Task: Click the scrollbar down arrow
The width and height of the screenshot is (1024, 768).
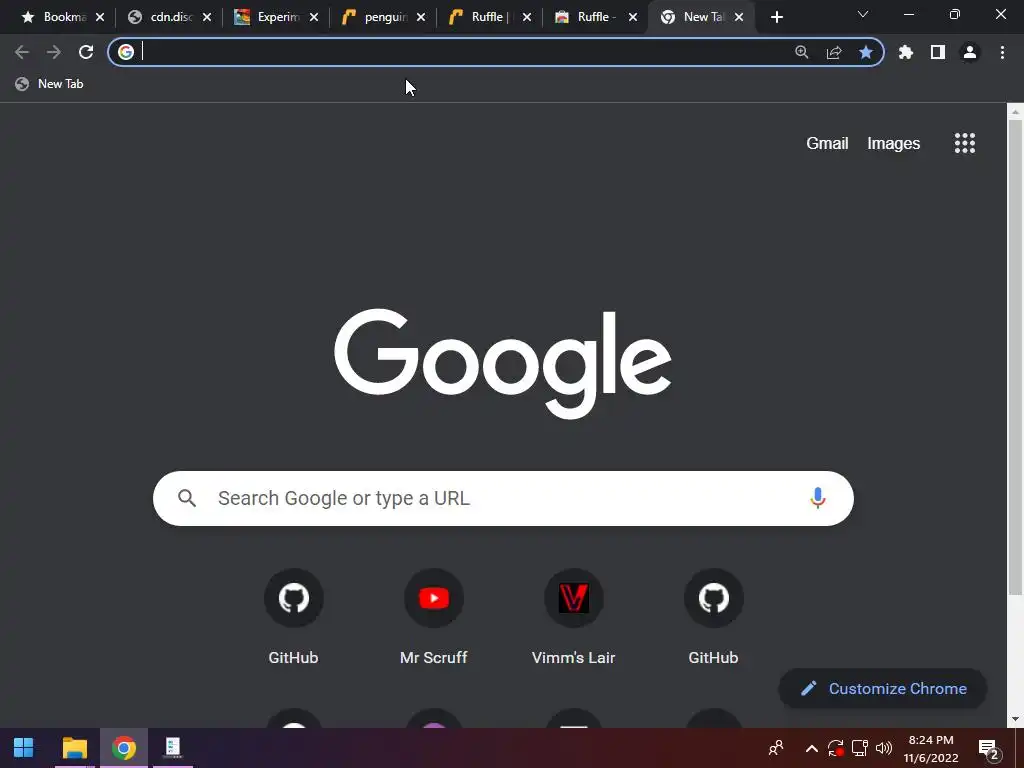Action: point(1015,719)
